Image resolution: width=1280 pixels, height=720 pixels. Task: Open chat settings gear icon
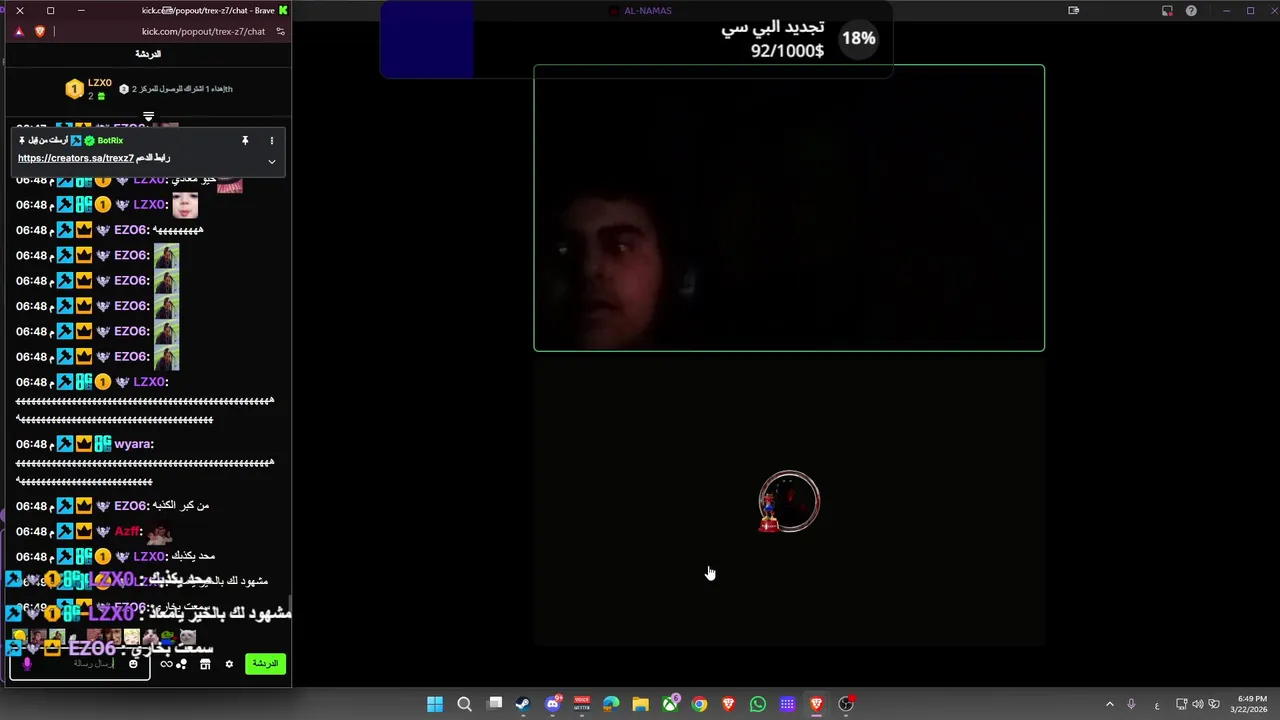tap(229, 664)
